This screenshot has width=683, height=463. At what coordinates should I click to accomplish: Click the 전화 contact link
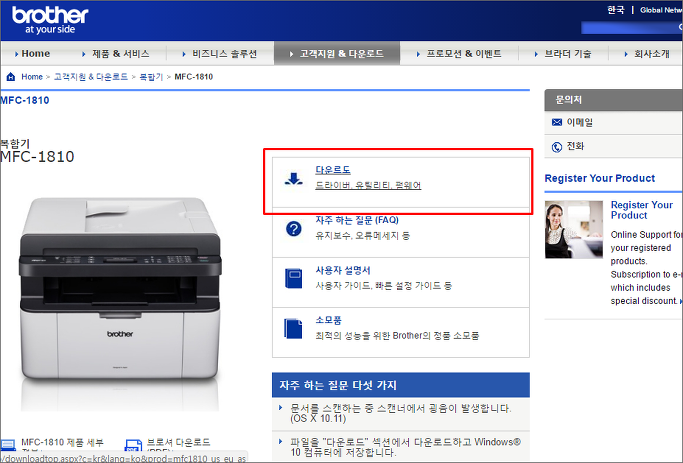tap(575, 147)
